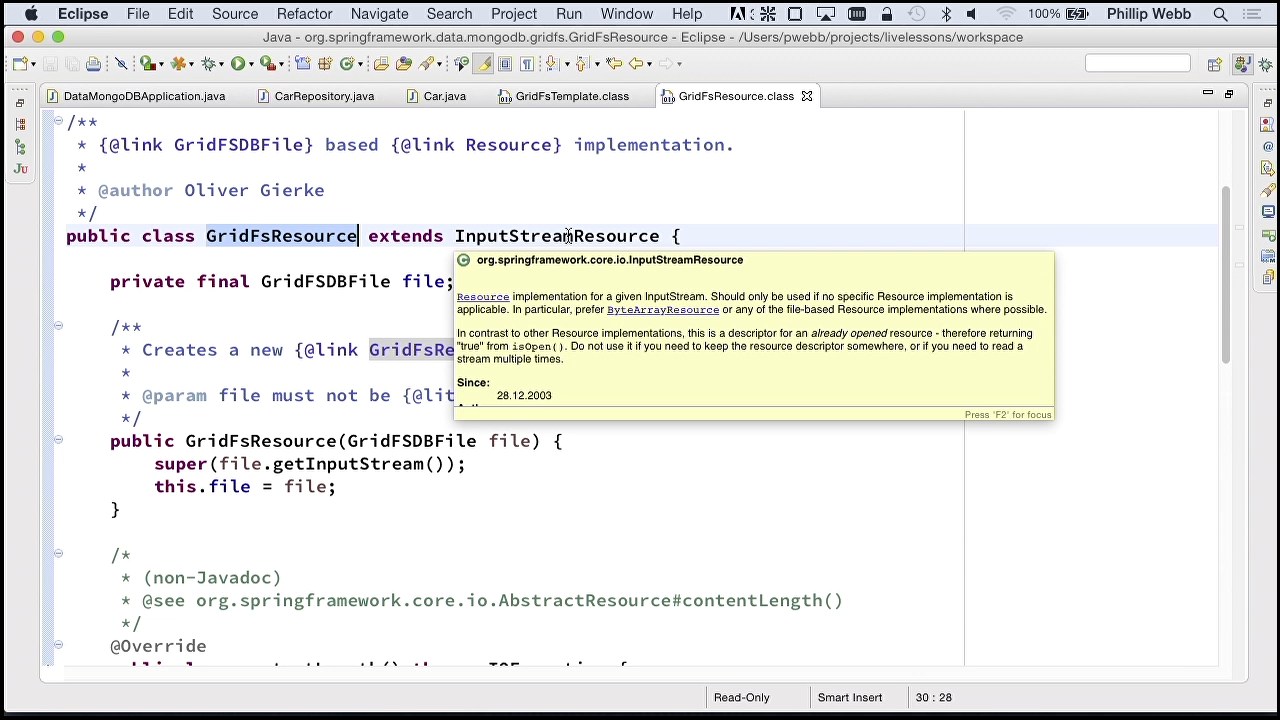The image size is (1280, 720).
Task: Select the Debug perspective icon
Action: (1265, 64)
